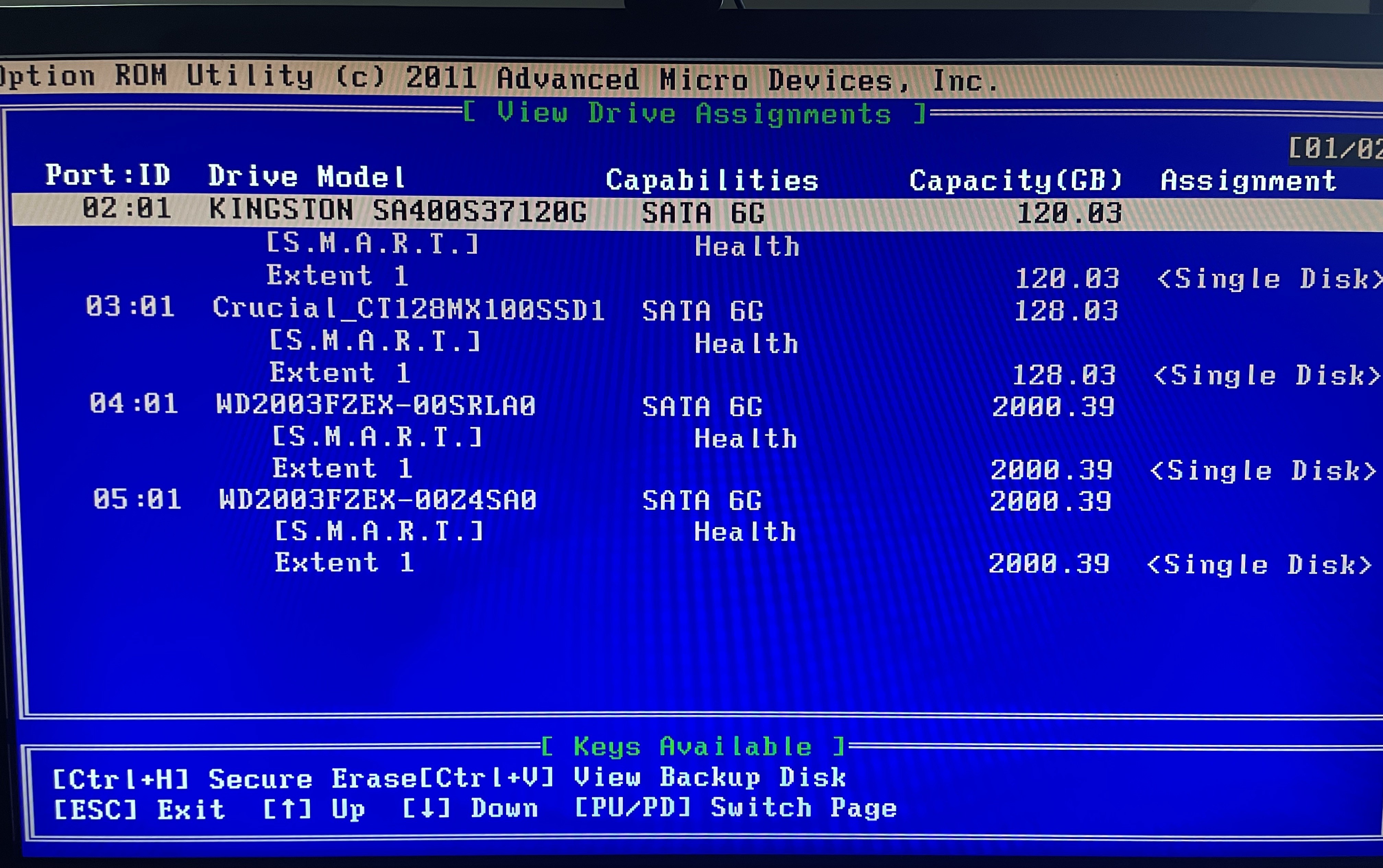This screenshot has height=868, width=1383.
Task: Select the WD2003FZEX-00Z4SA0 drive row
Action: 377,500
